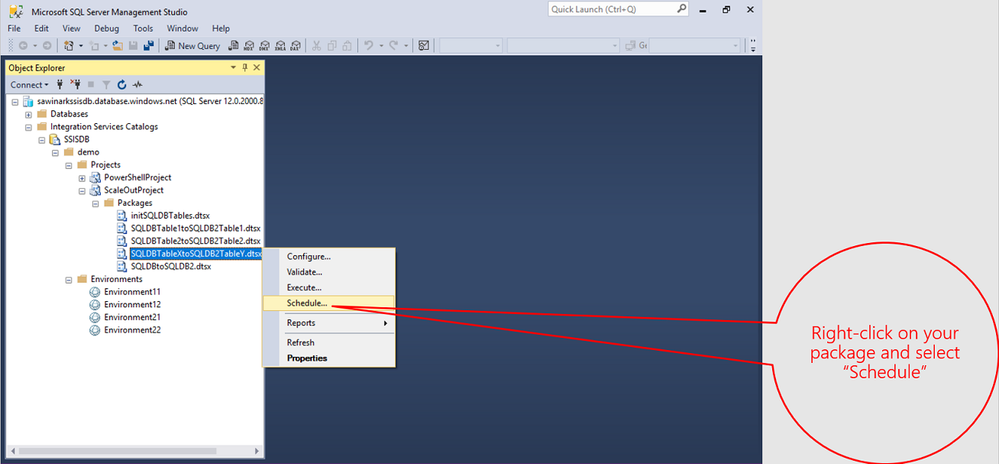Open the Connect dropdown in Object Explorer
The height and width of the screenshot is (464, 999).
[29, 84]
